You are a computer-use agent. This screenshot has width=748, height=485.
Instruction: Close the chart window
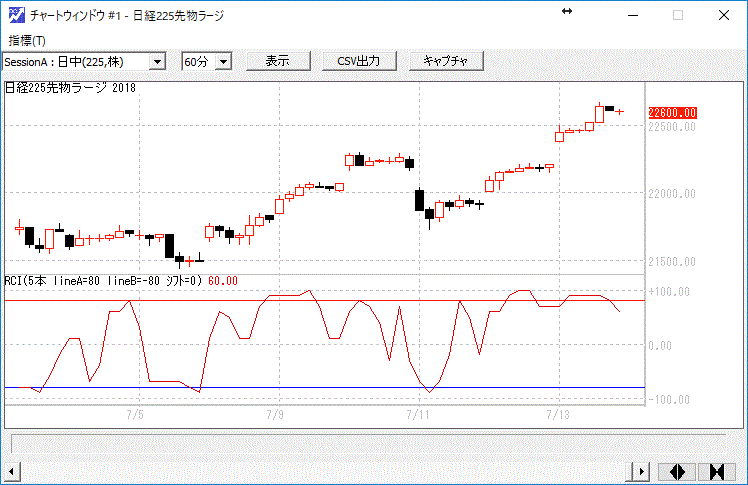pyautogui.click(x=724, y=15)
